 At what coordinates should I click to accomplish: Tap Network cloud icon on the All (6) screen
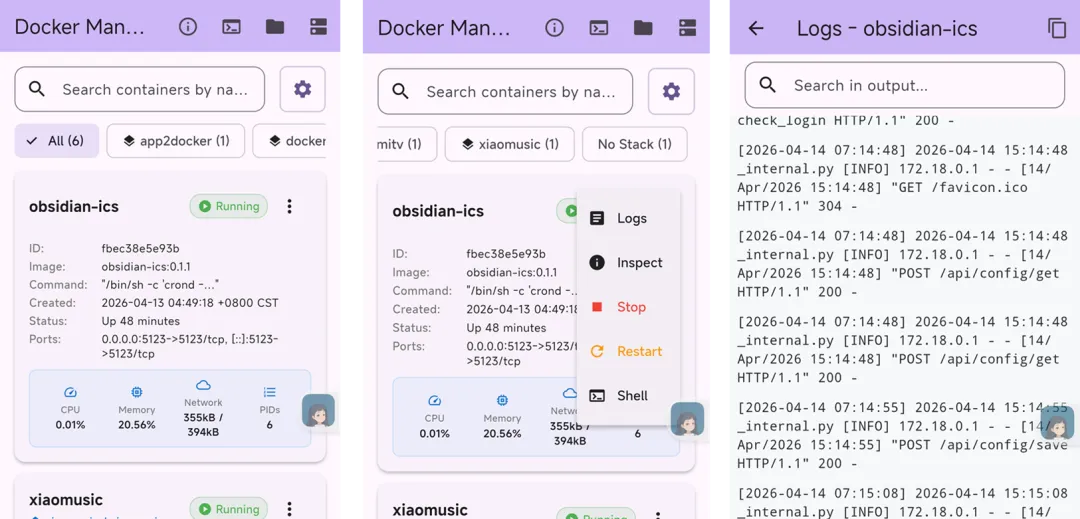coord(203,385)
